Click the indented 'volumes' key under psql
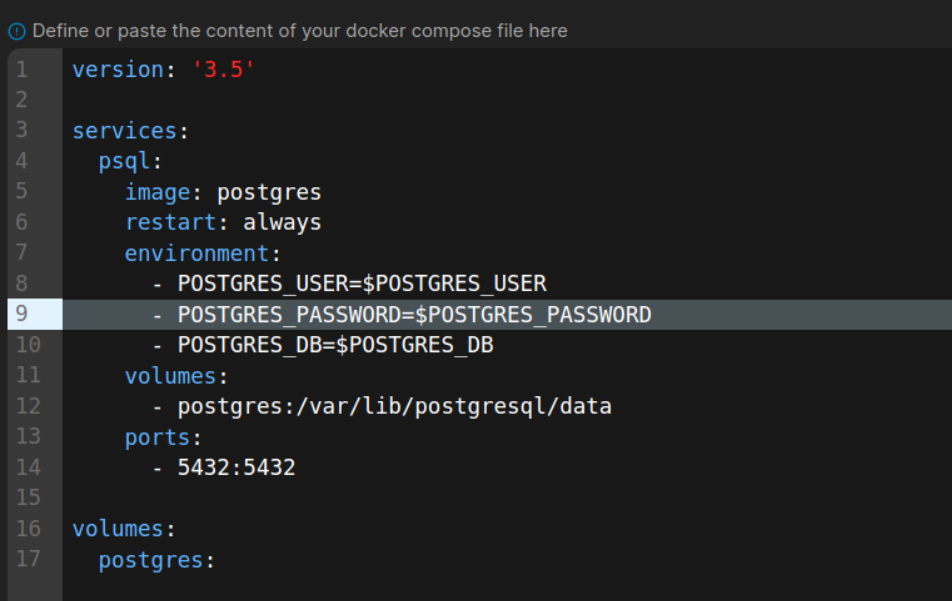Viewport: 952px width, 601px height. (x=170, y=376)
